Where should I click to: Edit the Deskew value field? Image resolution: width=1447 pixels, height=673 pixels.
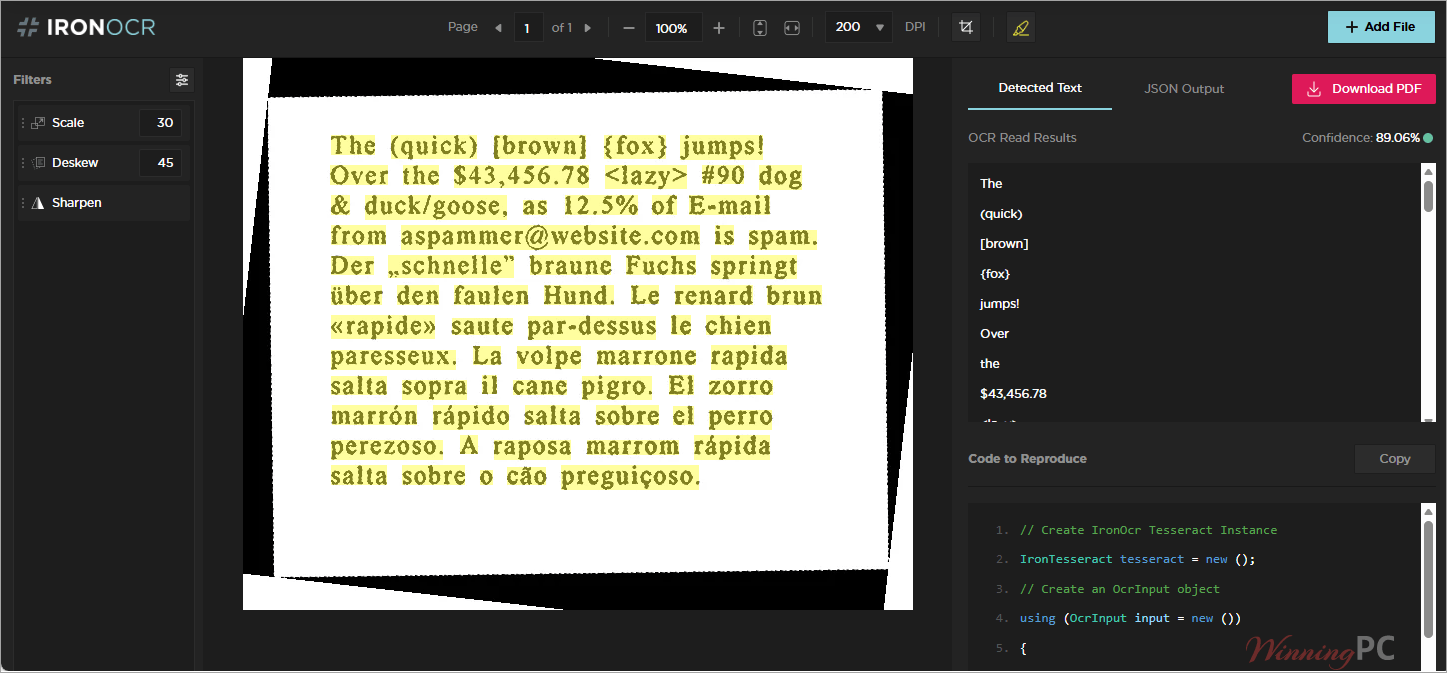(161, 163)
